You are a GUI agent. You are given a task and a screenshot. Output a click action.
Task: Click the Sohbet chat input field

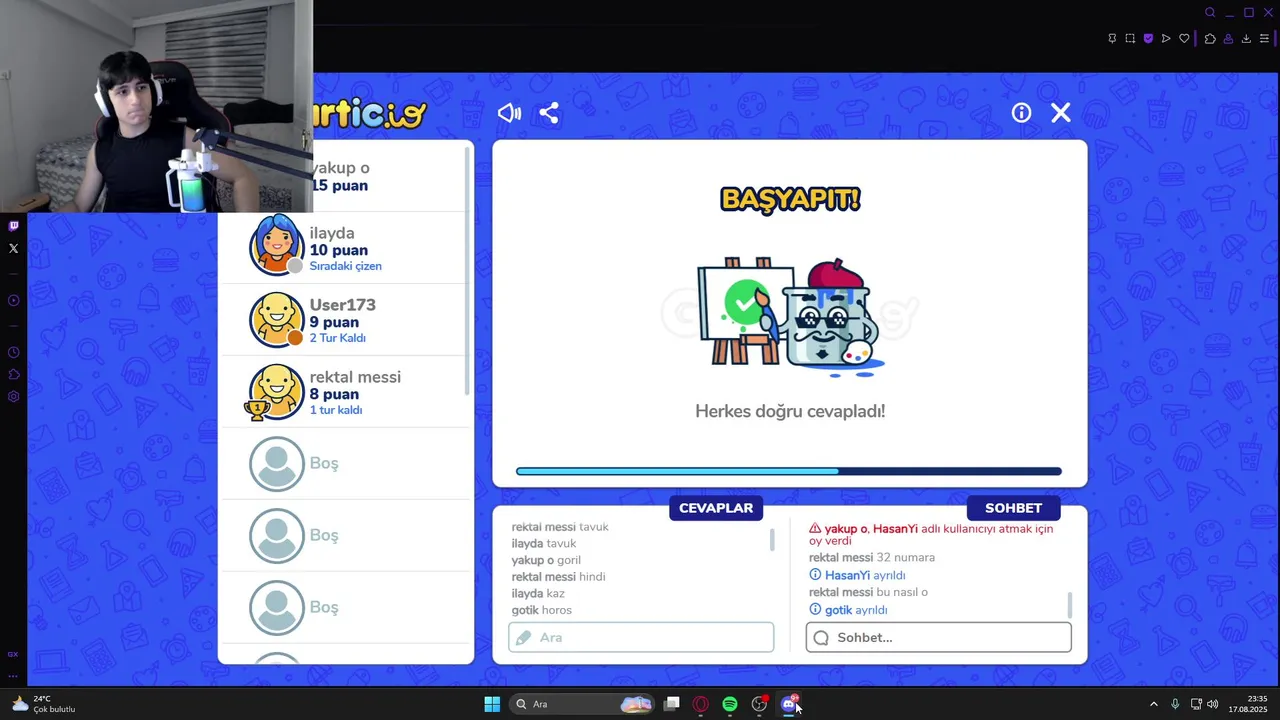coord(938,637)
